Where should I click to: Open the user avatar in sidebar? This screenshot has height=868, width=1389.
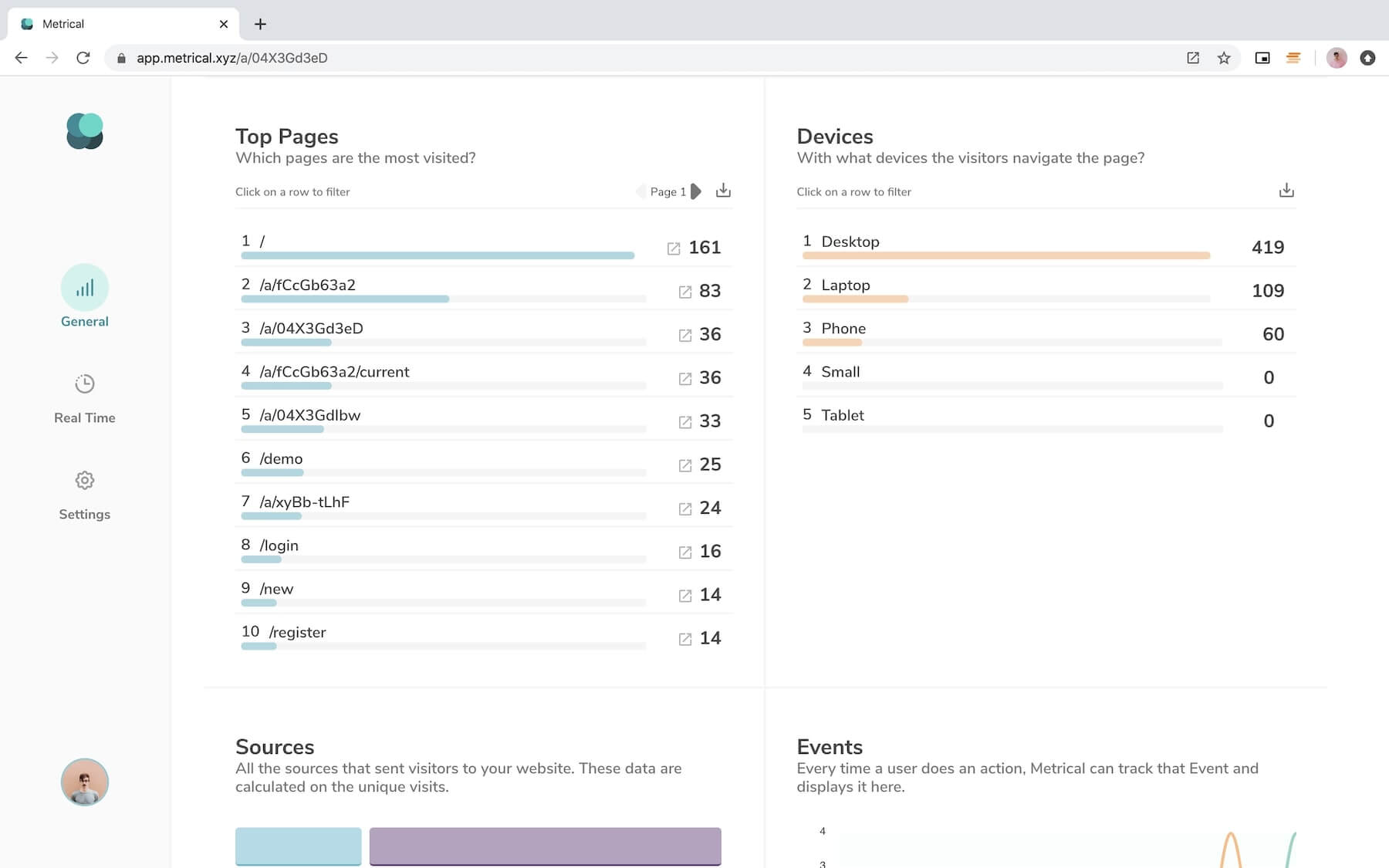pyautogui.click(x=85, y=782)
